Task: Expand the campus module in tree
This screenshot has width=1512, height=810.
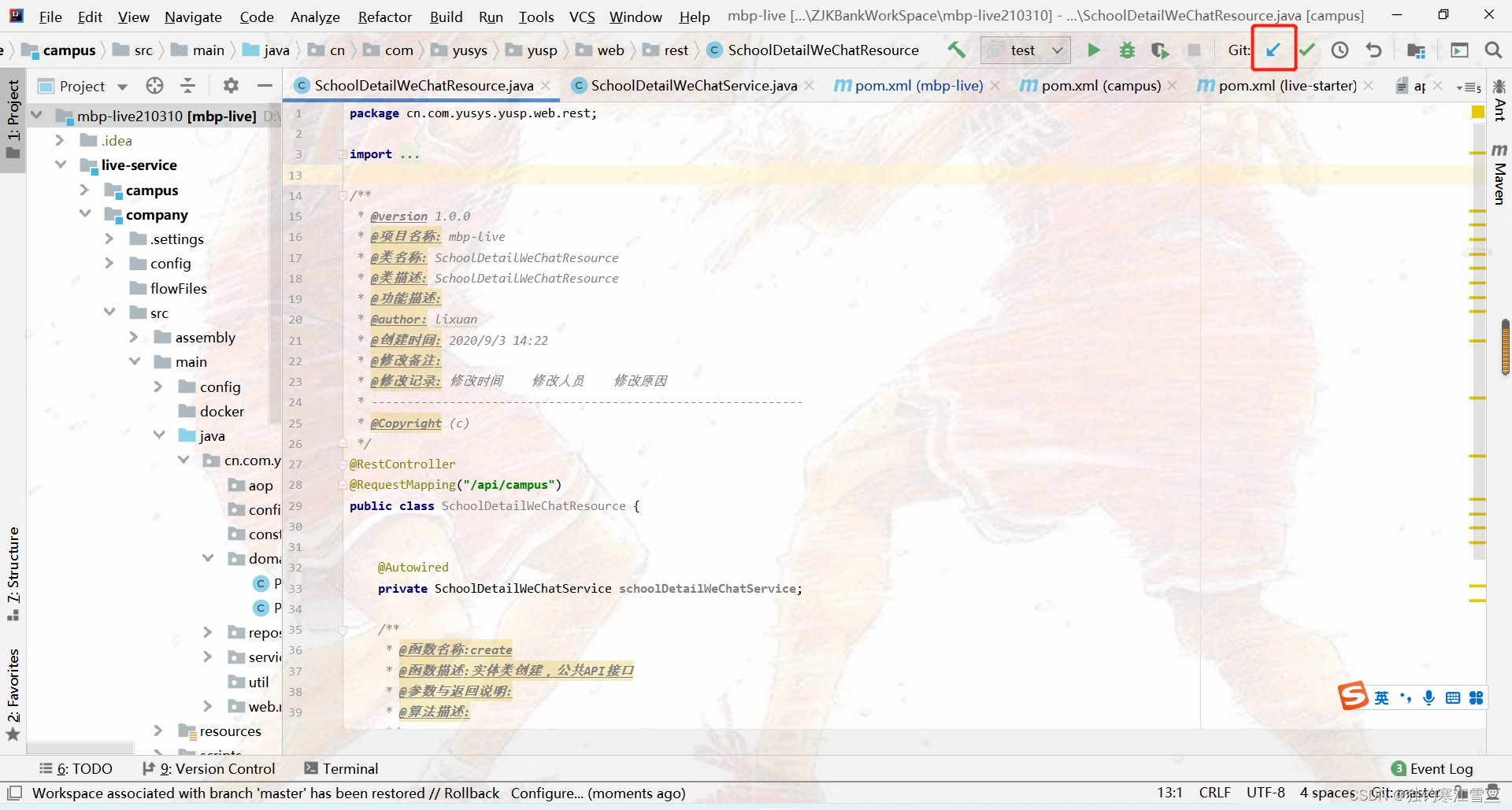Action: coord(84,190)
